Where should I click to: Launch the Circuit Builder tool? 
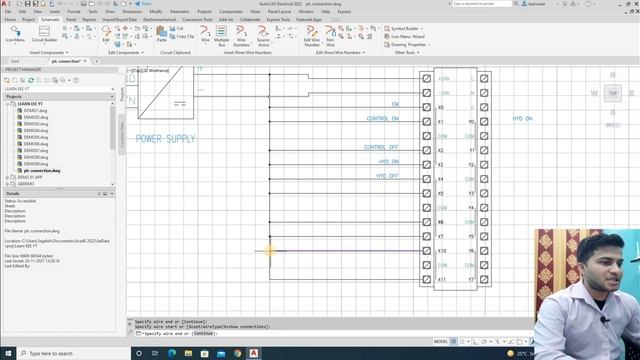[x=44, y=34]
